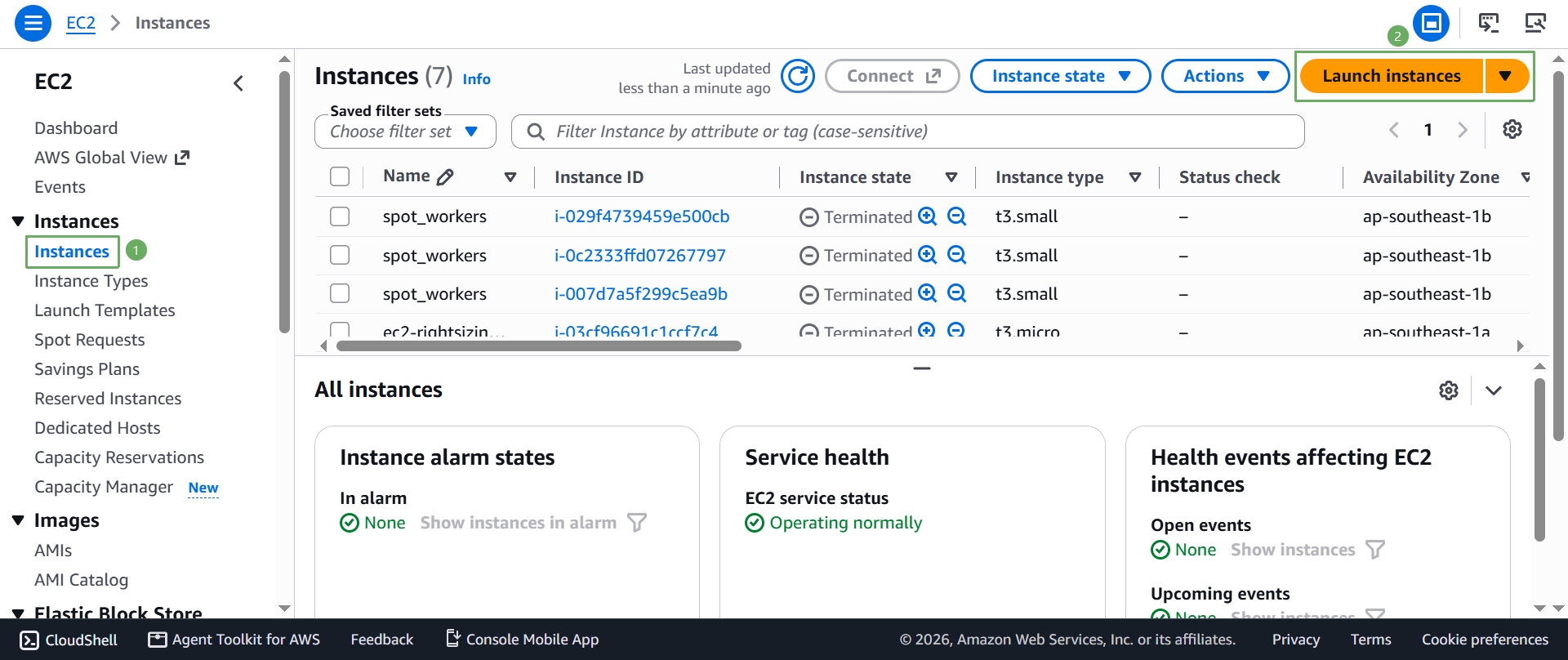Toggle the select-all instances checkbox
Viewport: 1568px width, 660px height.
[340, 176]
